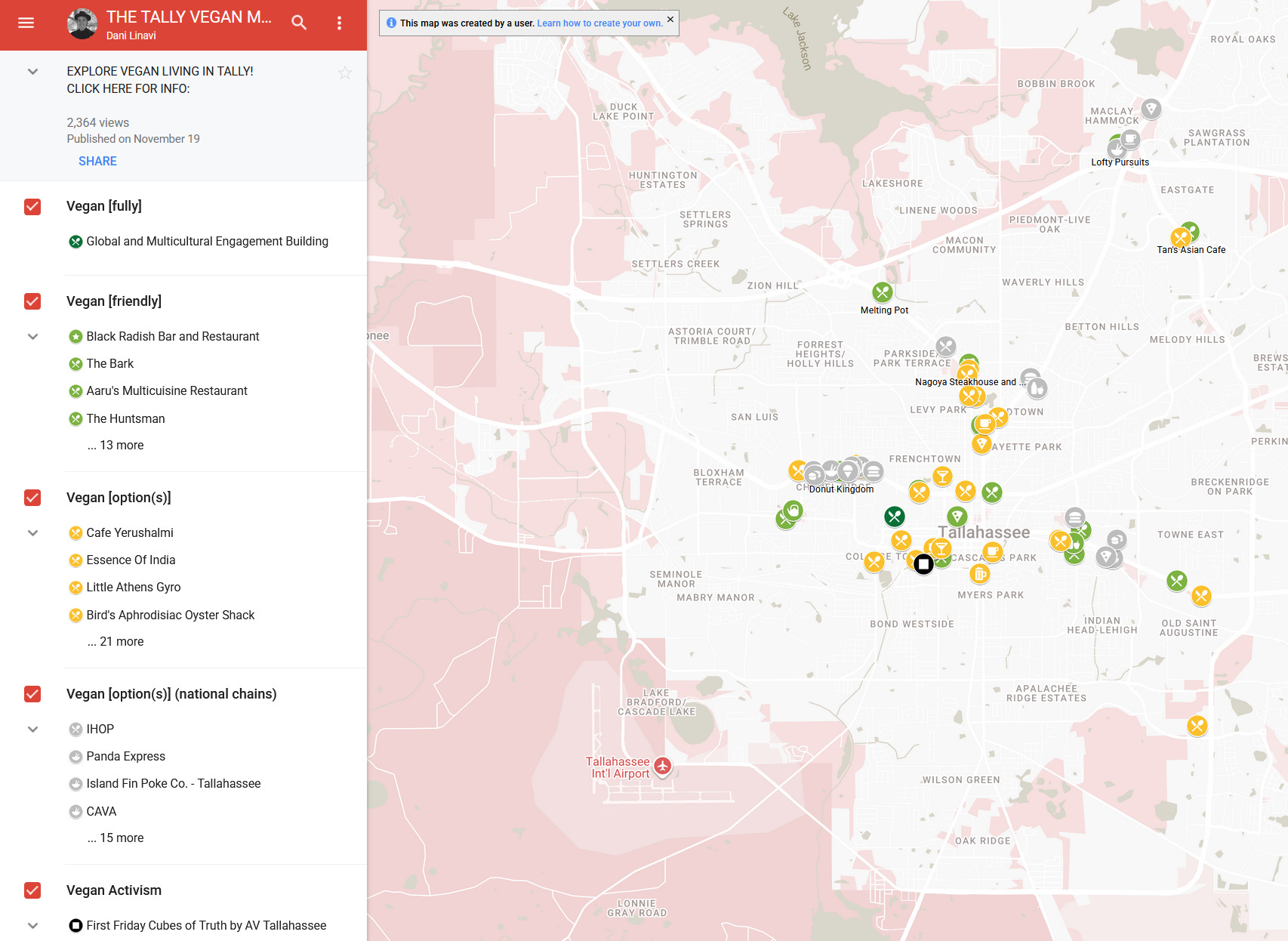Image resolution: width=1288 pixels, height=941 pixels.
Task: Star this map as favorite
Action: (x=345, y=73)
